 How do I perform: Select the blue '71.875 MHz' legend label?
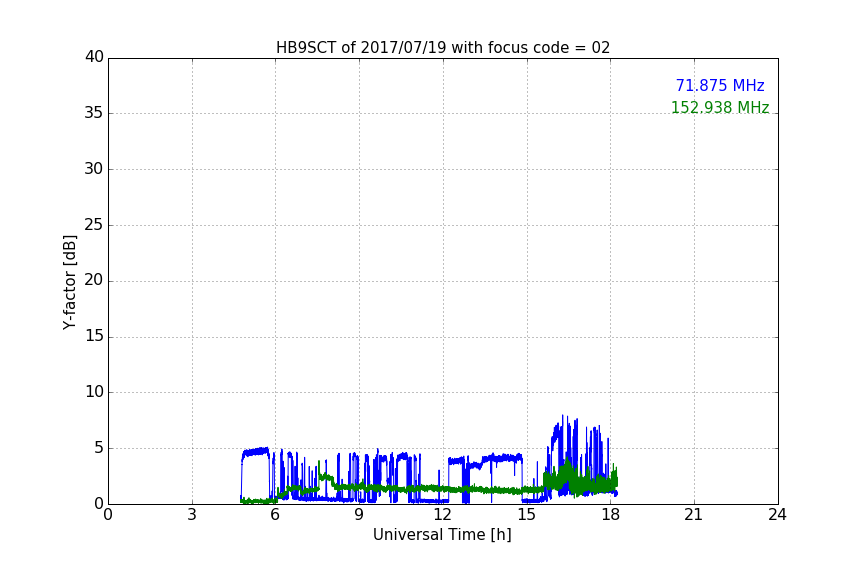720,85
